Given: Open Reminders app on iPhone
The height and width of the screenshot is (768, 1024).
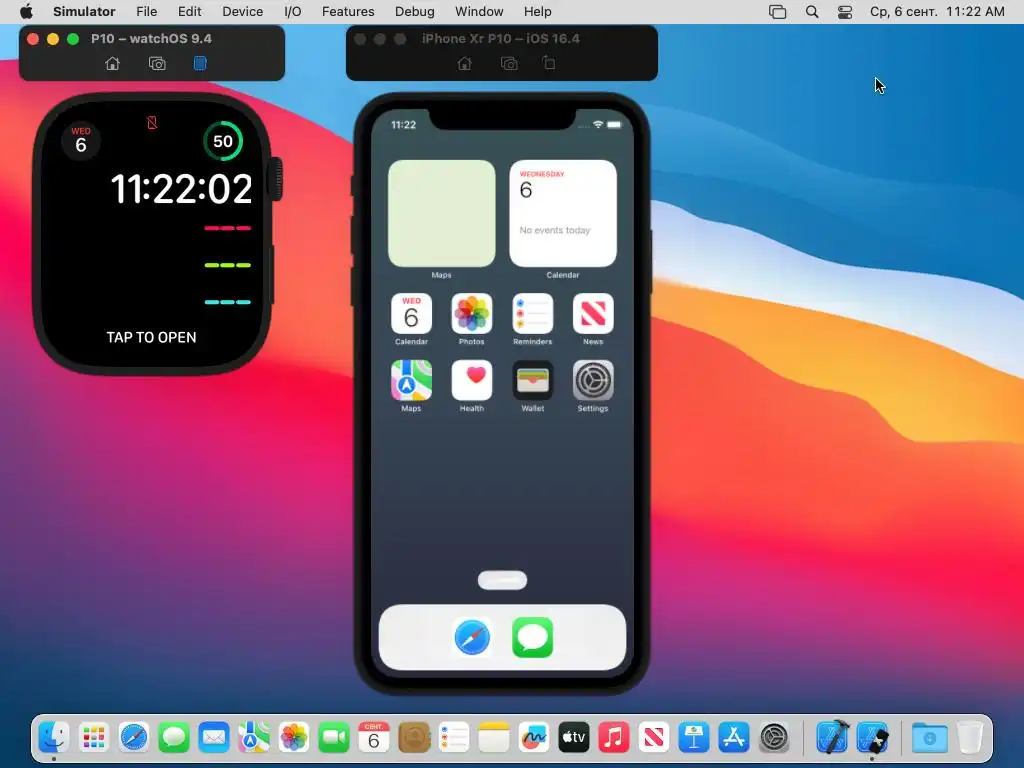Looking at the screenshot, I should click(532, 313).
